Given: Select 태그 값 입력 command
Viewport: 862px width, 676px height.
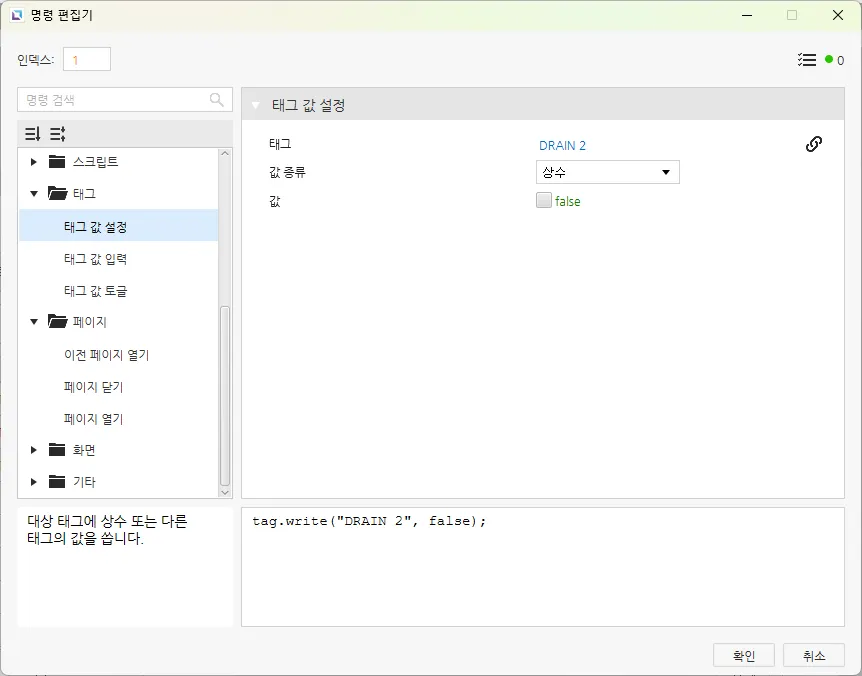Looking at the screenshot, I should (x=95, y=259).
